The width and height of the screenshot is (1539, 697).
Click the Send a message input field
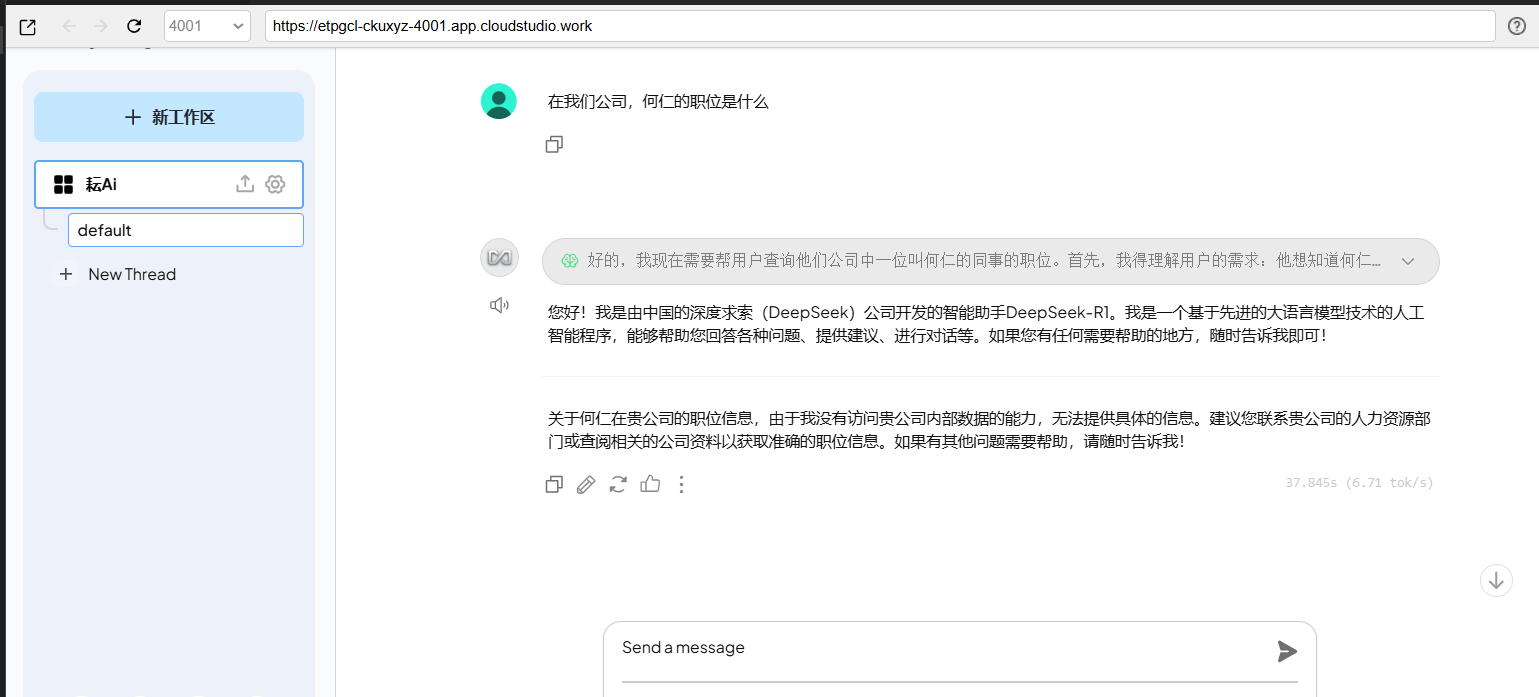pyautogui.click(x=940, y=648)
